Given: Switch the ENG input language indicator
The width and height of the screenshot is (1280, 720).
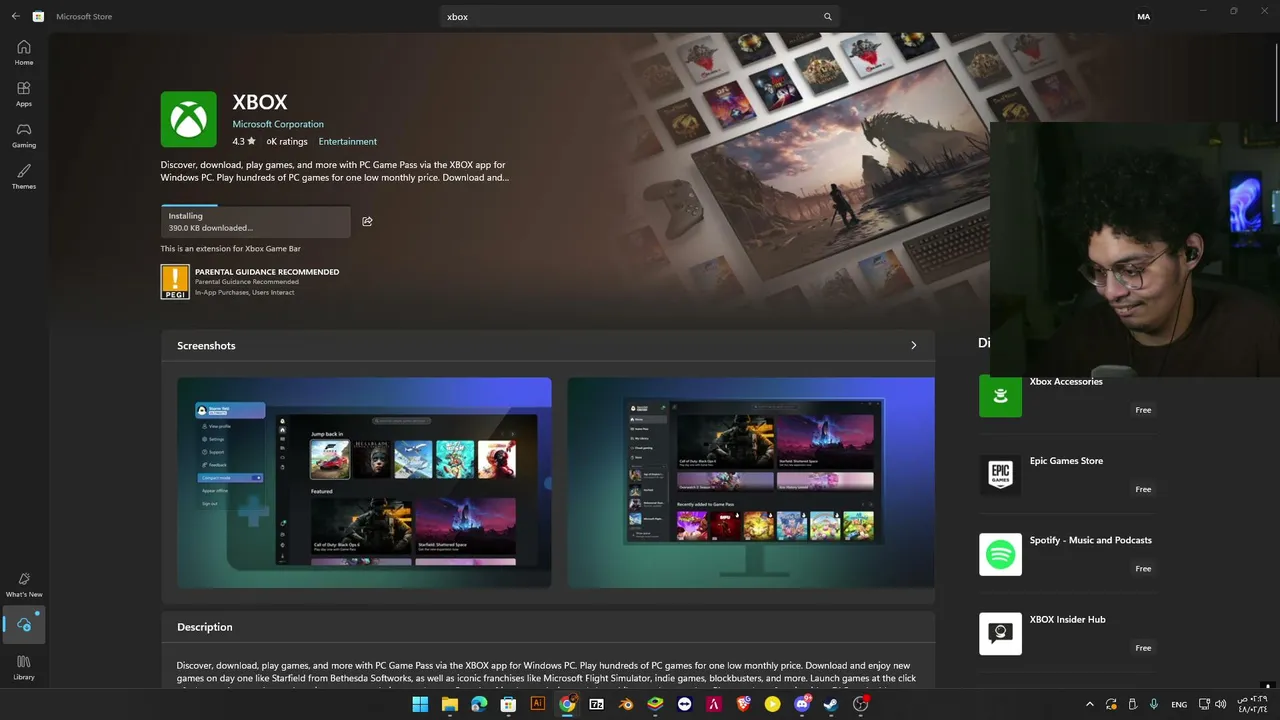Looking at the screenshot, I should pyautogui.click(x=1179, y=704).
